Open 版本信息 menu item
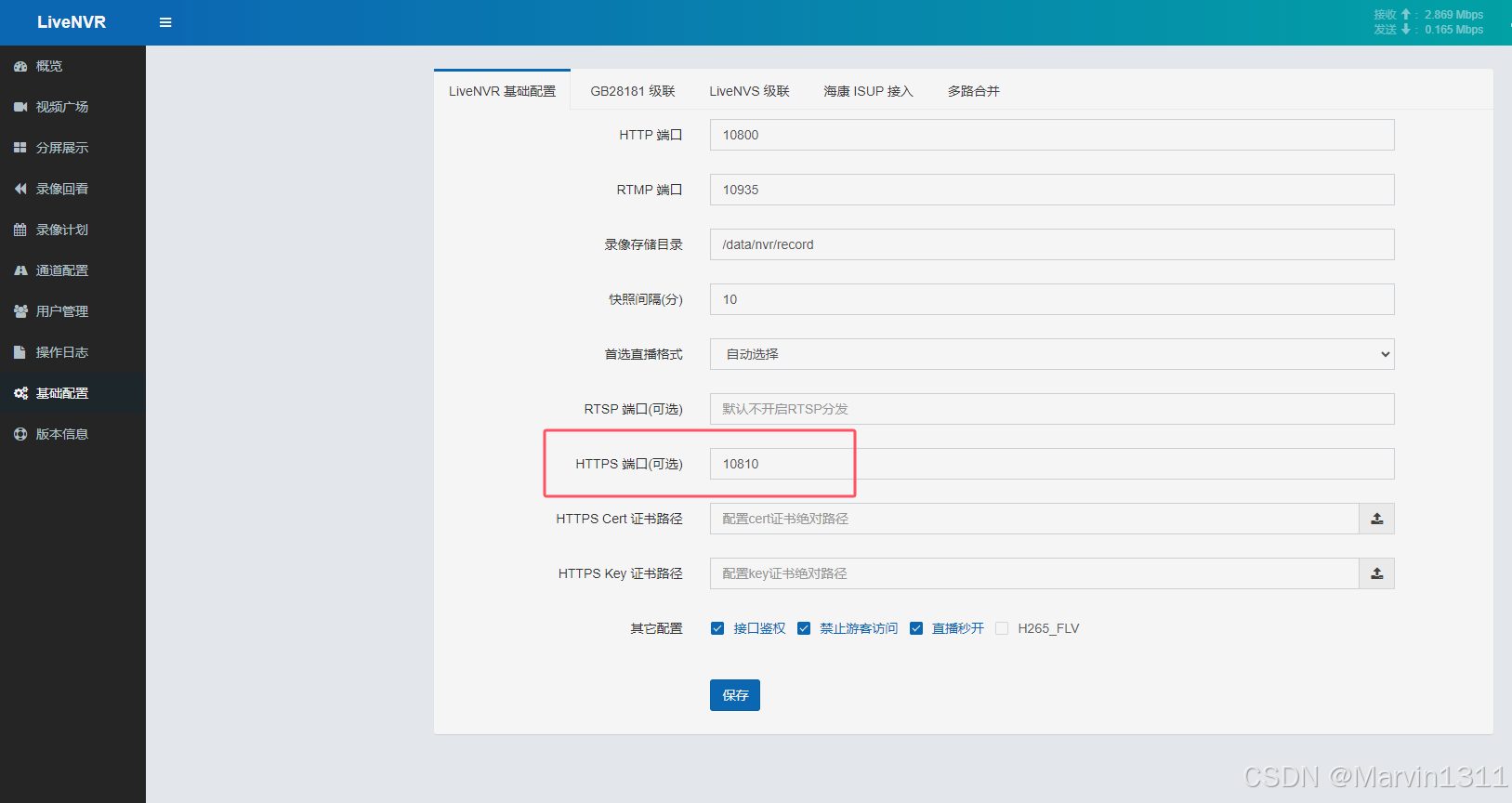 tap(72, 434)
